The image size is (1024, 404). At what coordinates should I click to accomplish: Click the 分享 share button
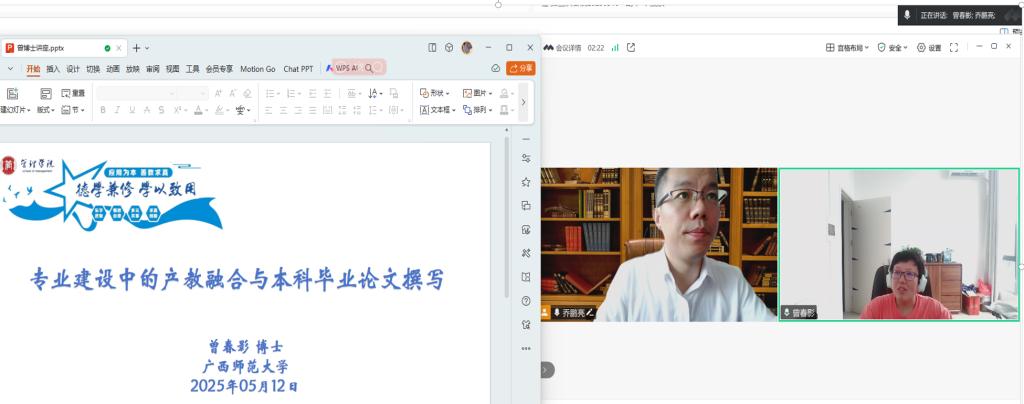pyautogui.click(x=521, y=68)
